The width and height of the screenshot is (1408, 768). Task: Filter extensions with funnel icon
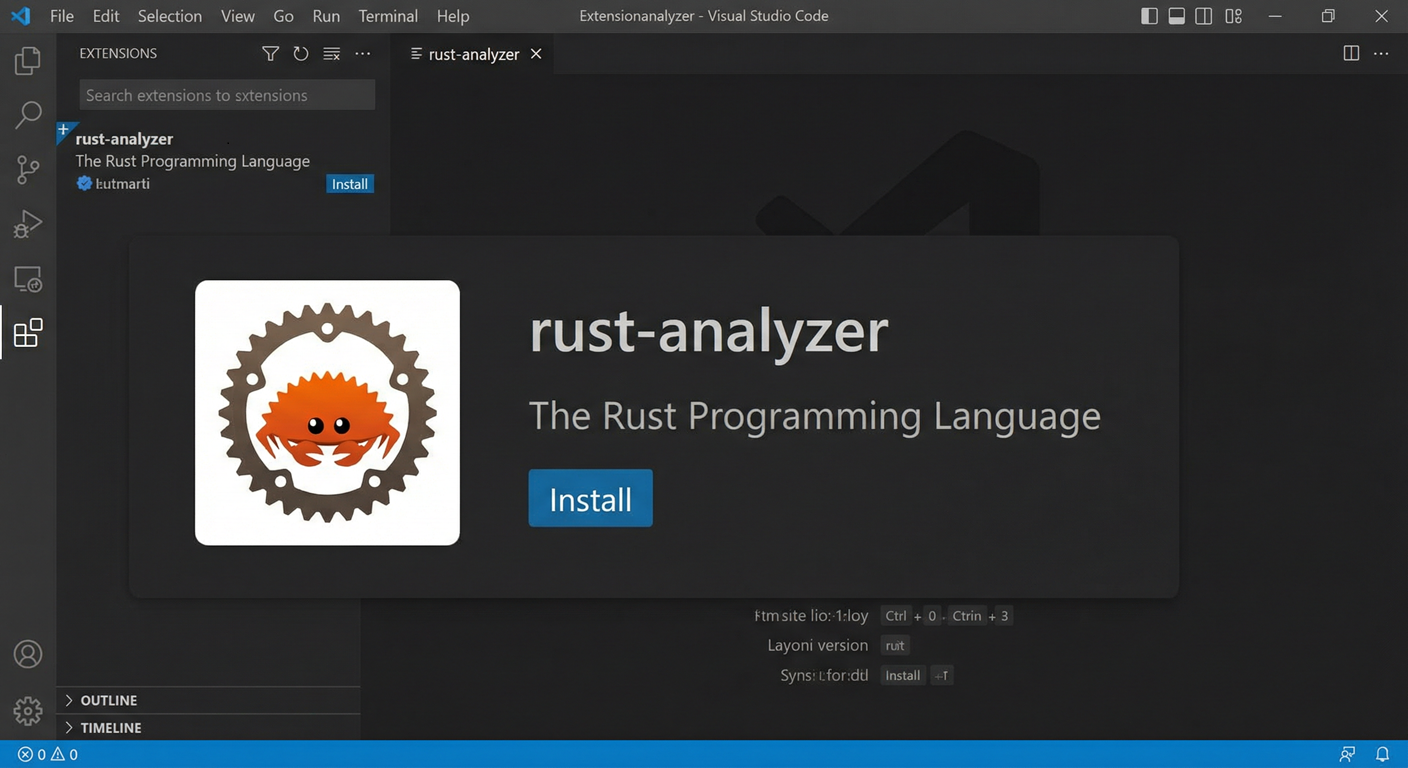pos(270,54)
